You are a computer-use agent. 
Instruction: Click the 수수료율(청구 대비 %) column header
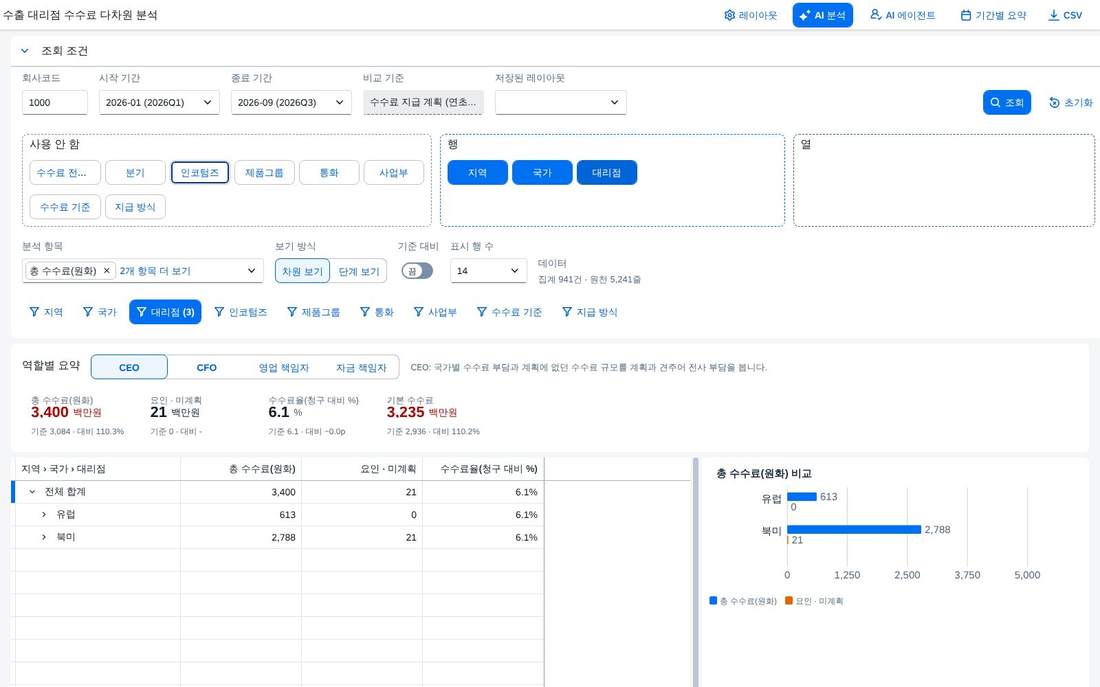coord(483,469)
